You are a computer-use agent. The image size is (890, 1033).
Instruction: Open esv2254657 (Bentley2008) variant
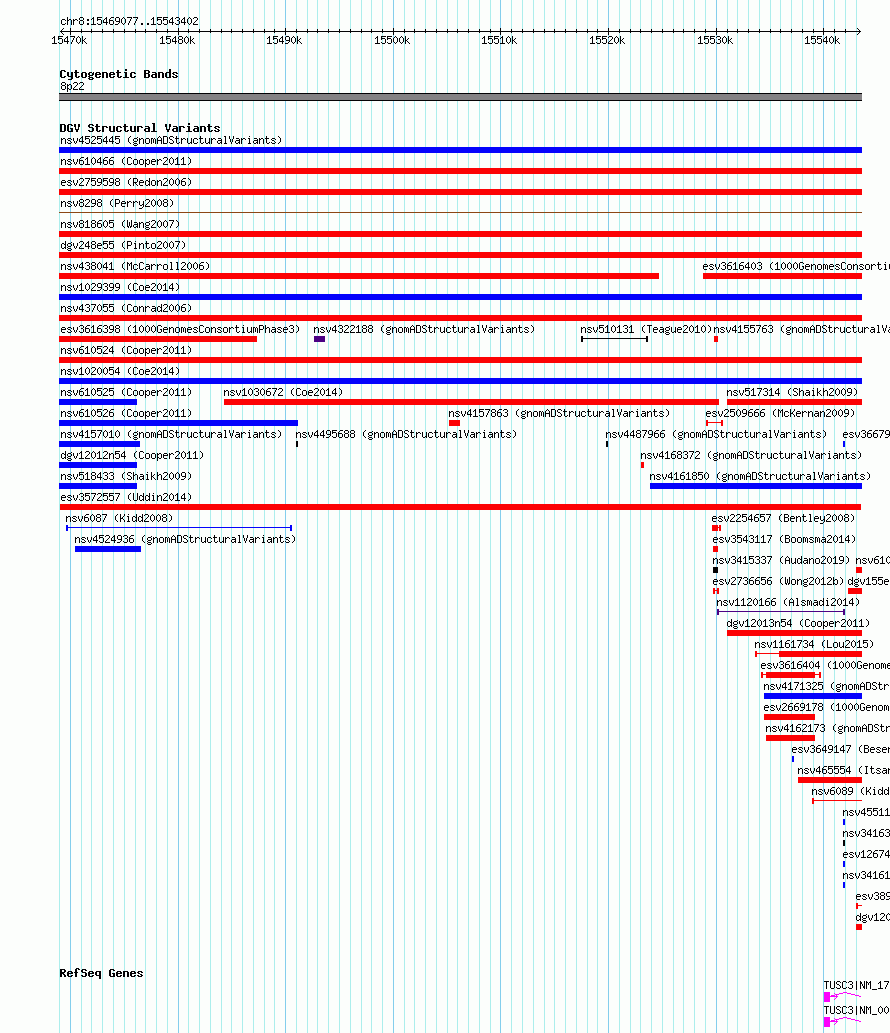pyautogui.click(x=783, y=520)
